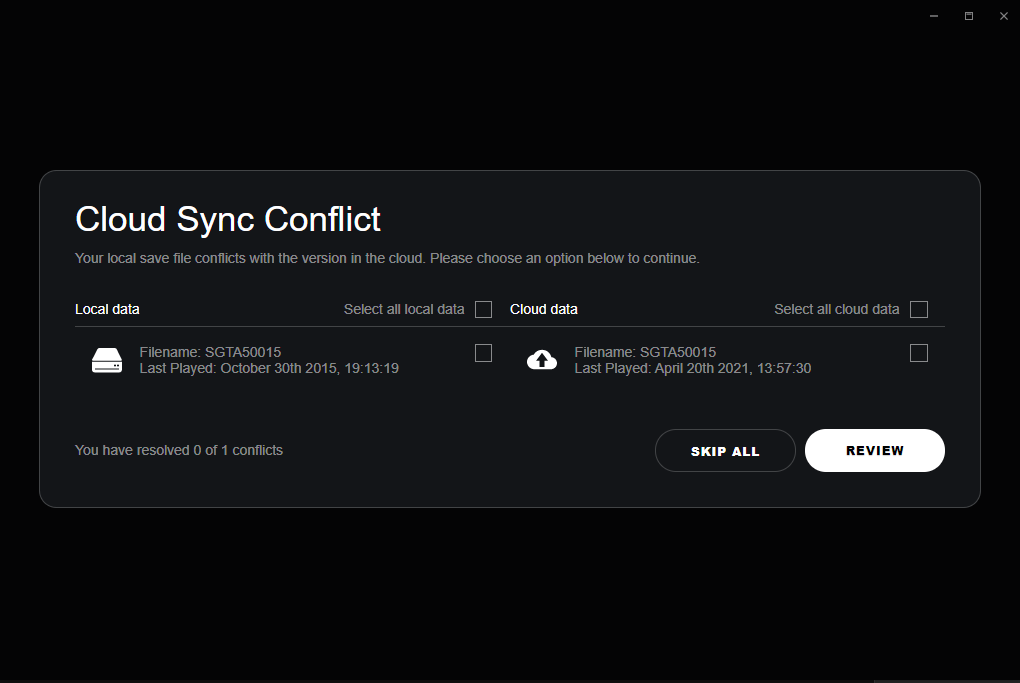This screenshot has width=1020, height=683.
Task: Click the Cloud Sync Conflict title
Action: pyautogui.click(x=228, y=219)
